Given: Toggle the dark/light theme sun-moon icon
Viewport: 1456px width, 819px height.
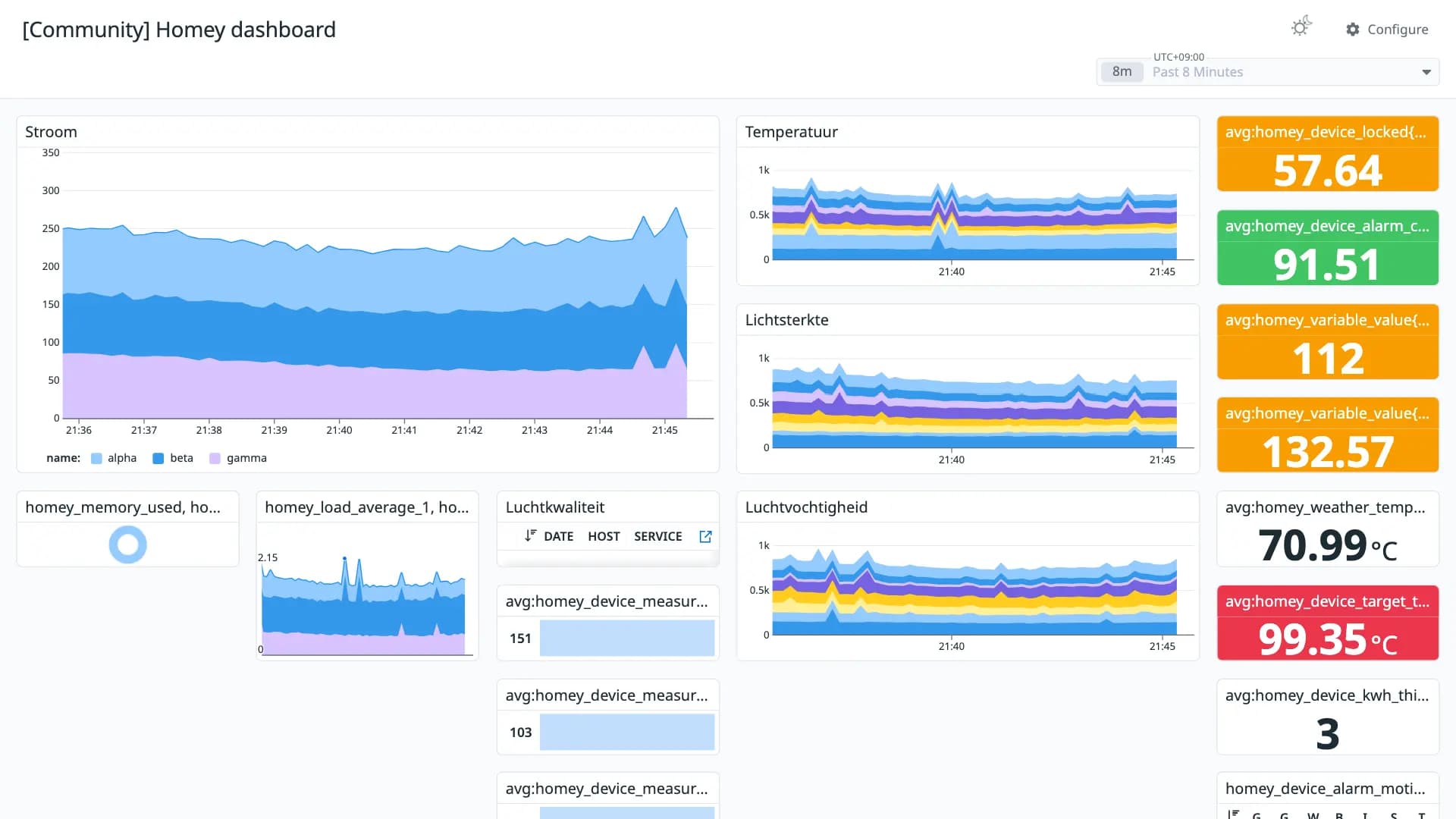Looking at the screenshot, I should [x=1301, y=27].
